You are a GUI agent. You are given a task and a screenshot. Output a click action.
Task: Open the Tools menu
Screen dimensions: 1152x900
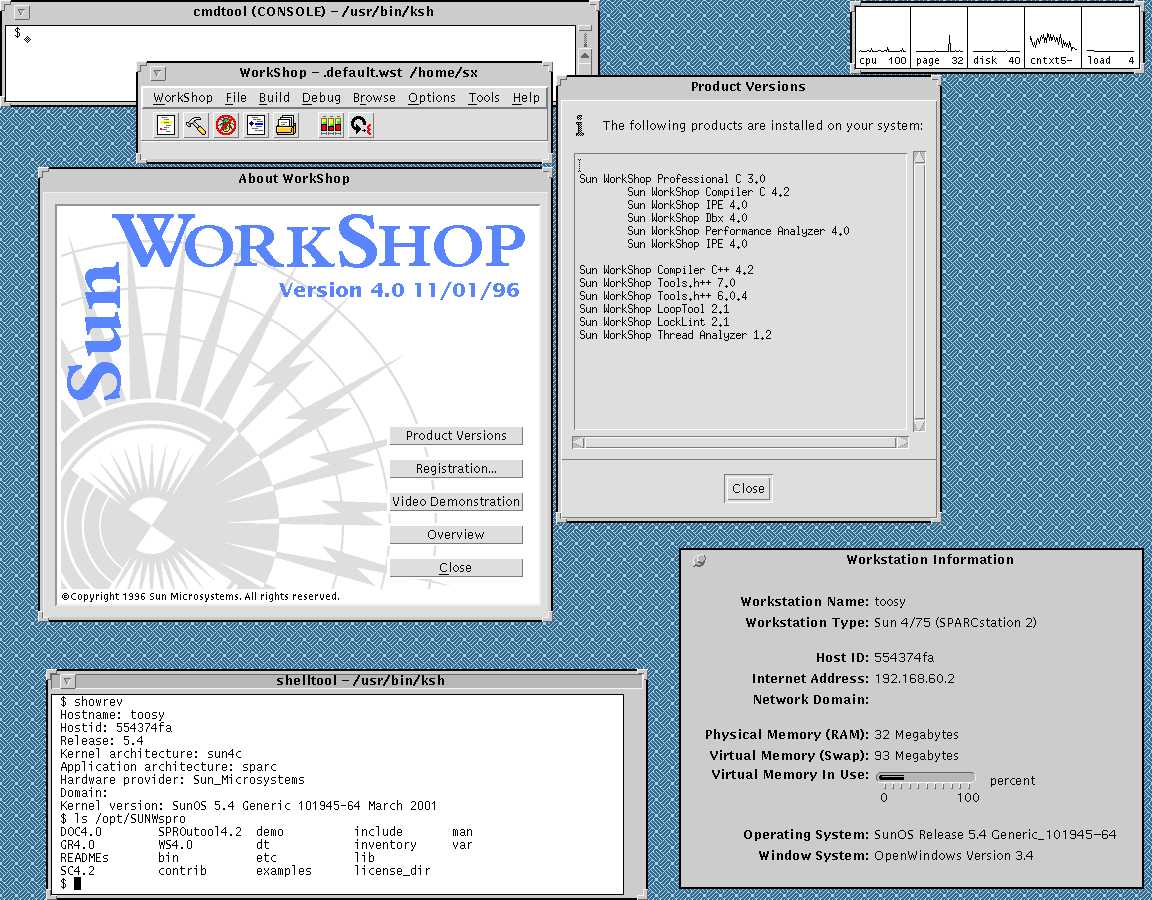[x=484, y=98]
